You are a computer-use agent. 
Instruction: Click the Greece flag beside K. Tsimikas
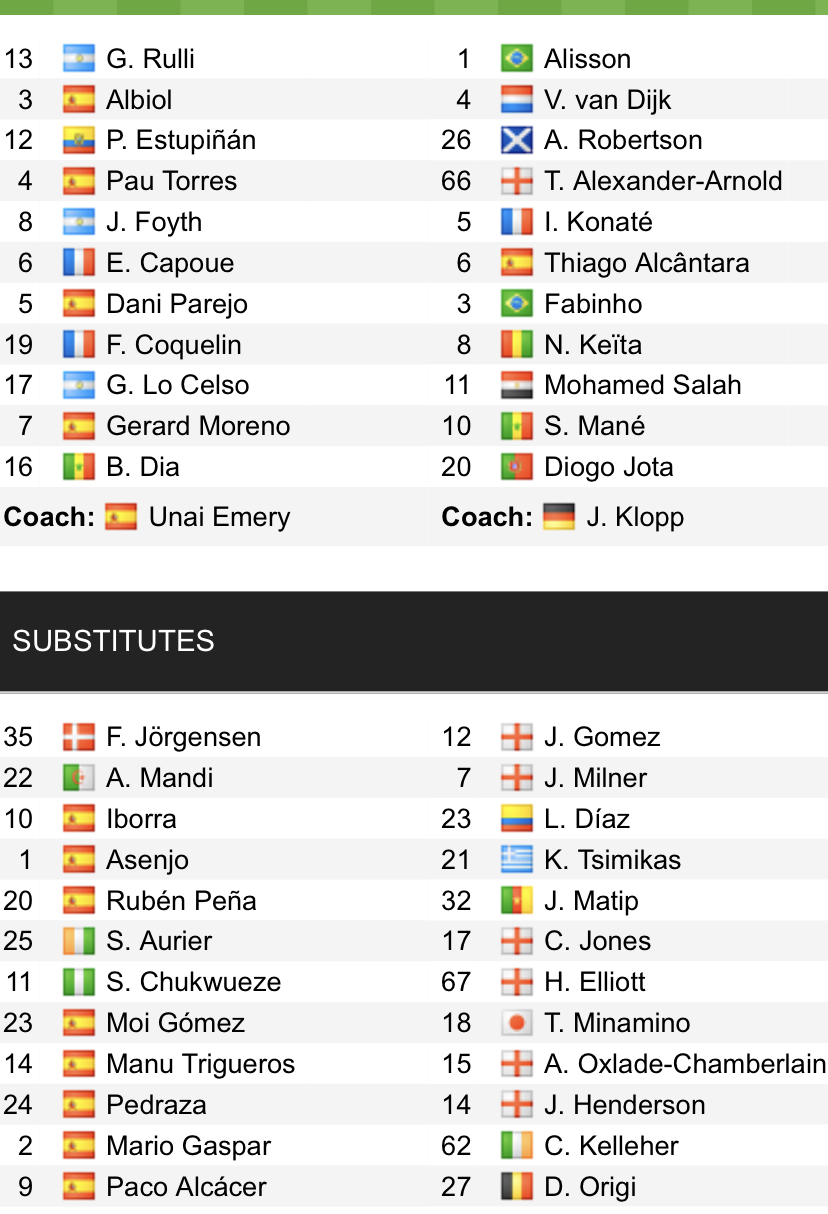(516, 860)
